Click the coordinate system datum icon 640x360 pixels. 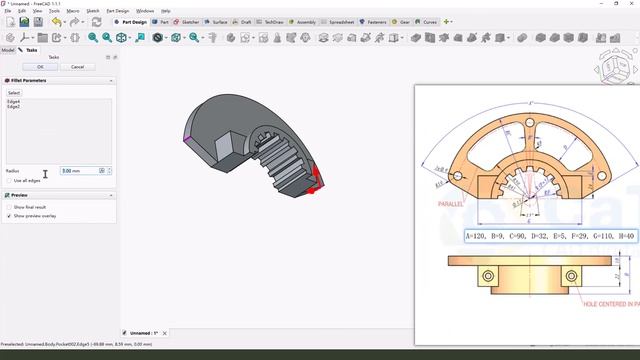(x=24, y=38)
